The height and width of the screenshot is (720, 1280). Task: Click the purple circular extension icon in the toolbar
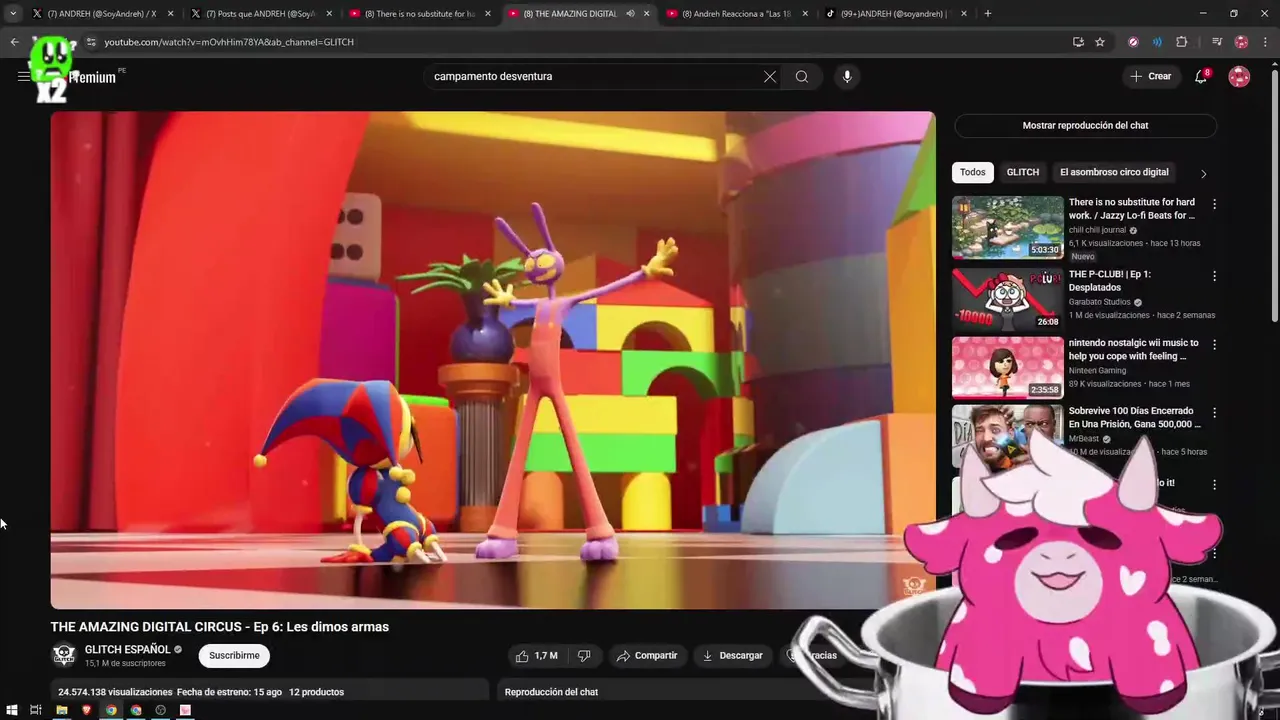1133,42
